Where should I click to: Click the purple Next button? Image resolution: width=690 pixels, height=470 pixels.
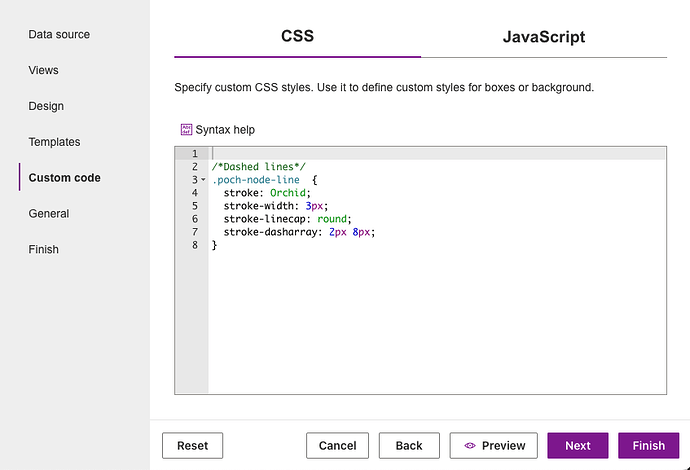(x=577, y=446)
